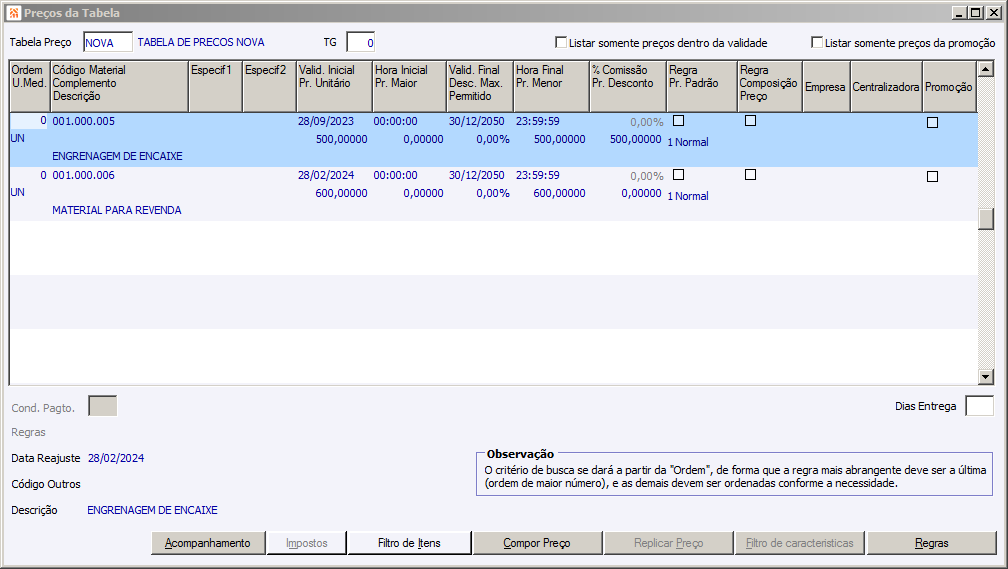Image resolution: width=1008 pixels, height=569 pixels.
Task: Maximize the Preços da Tabela window
Action: [975, 13]
